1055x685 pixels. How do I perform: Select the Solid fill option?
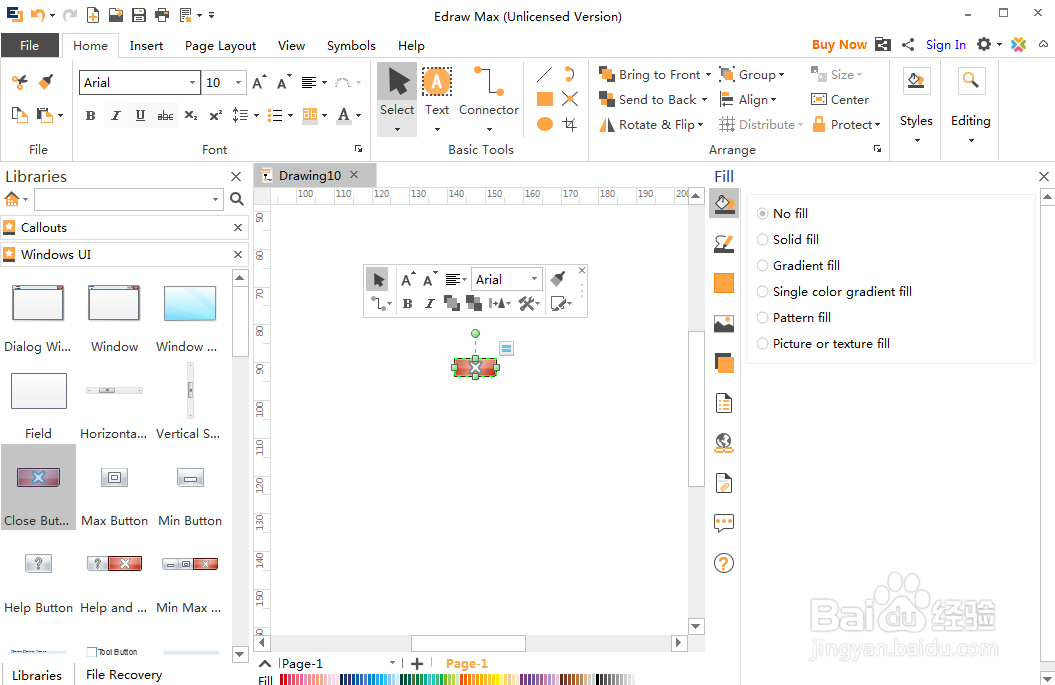click(x=788, y=240)
